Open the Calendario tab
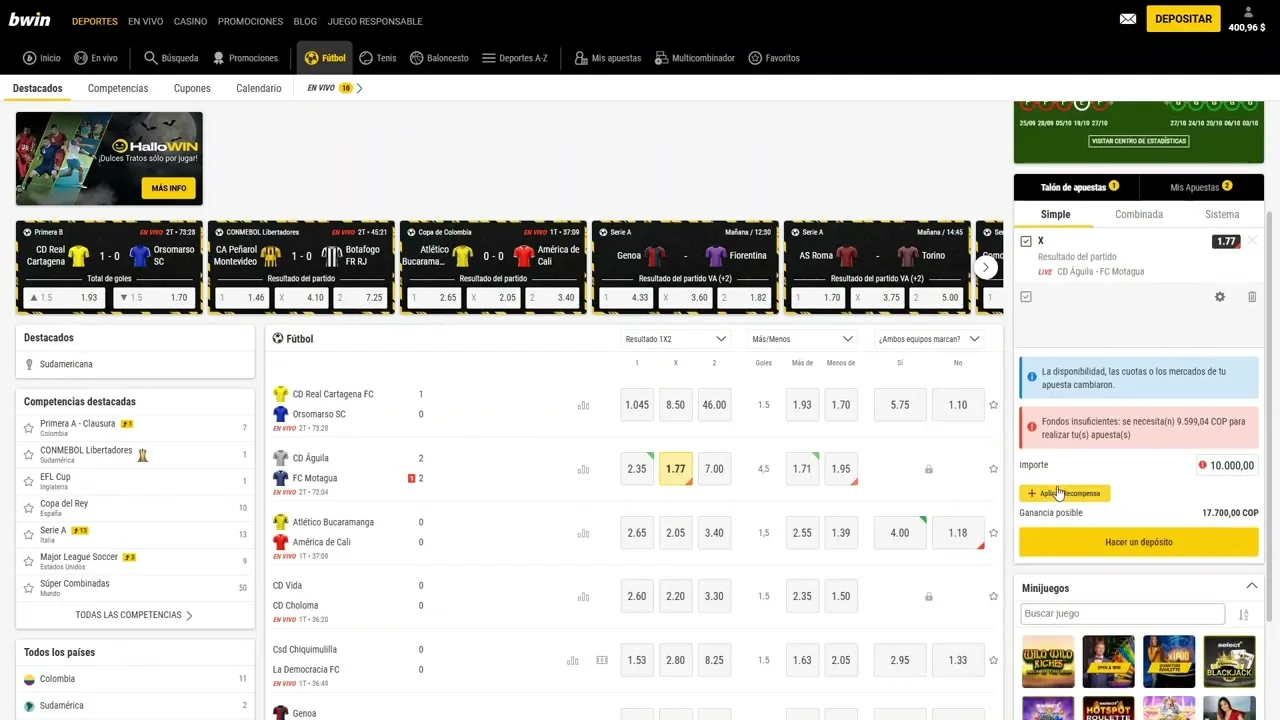This screenshot has height=720, width=1280. pos(259,88)
